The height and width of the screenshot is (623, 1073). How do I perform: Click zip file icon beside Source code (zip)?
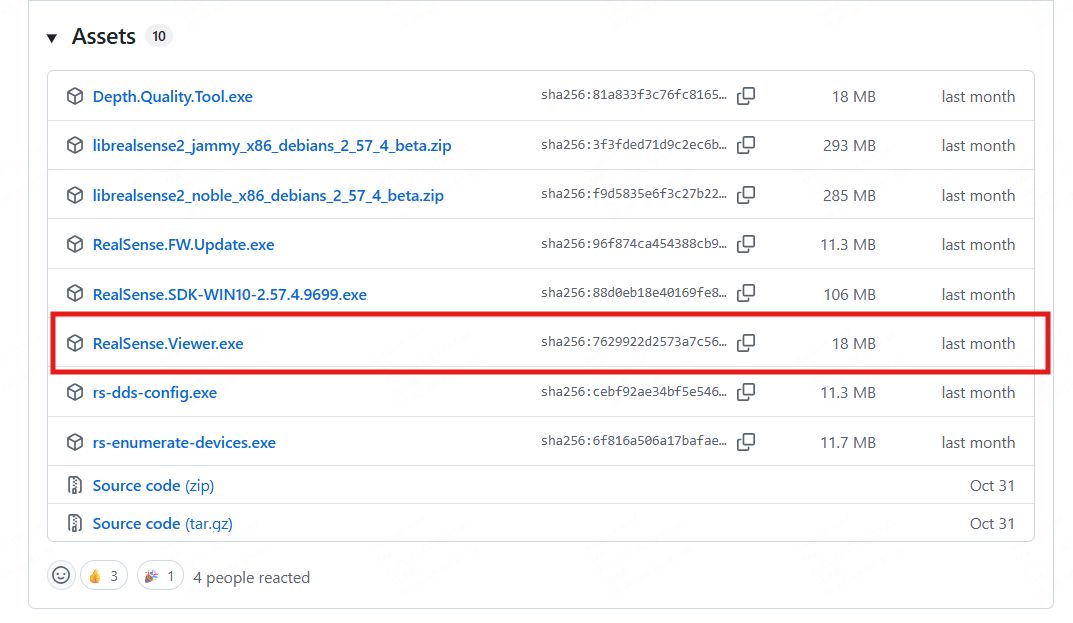(x=75, y=485)
